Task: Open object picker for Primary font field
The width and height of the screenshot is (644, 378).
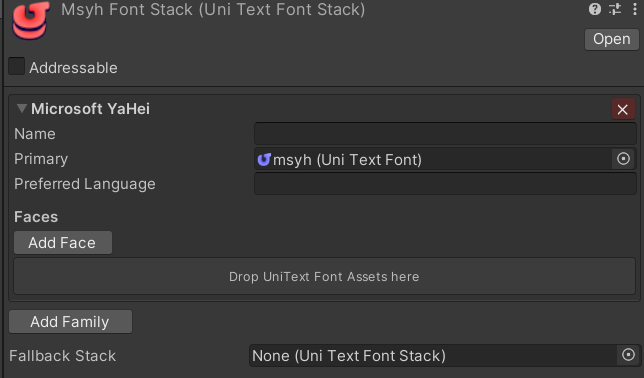Action: [x=623, y=159]
